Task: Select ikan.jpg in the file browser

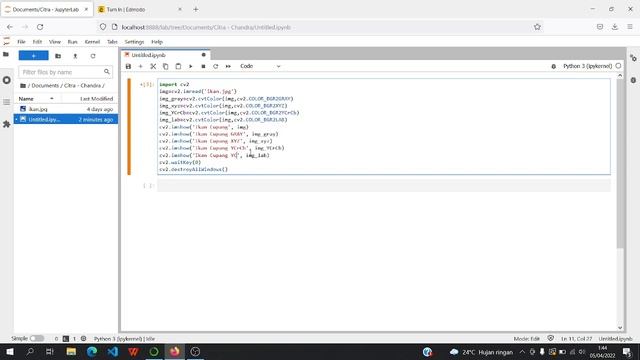Action: tap(66, 109)
